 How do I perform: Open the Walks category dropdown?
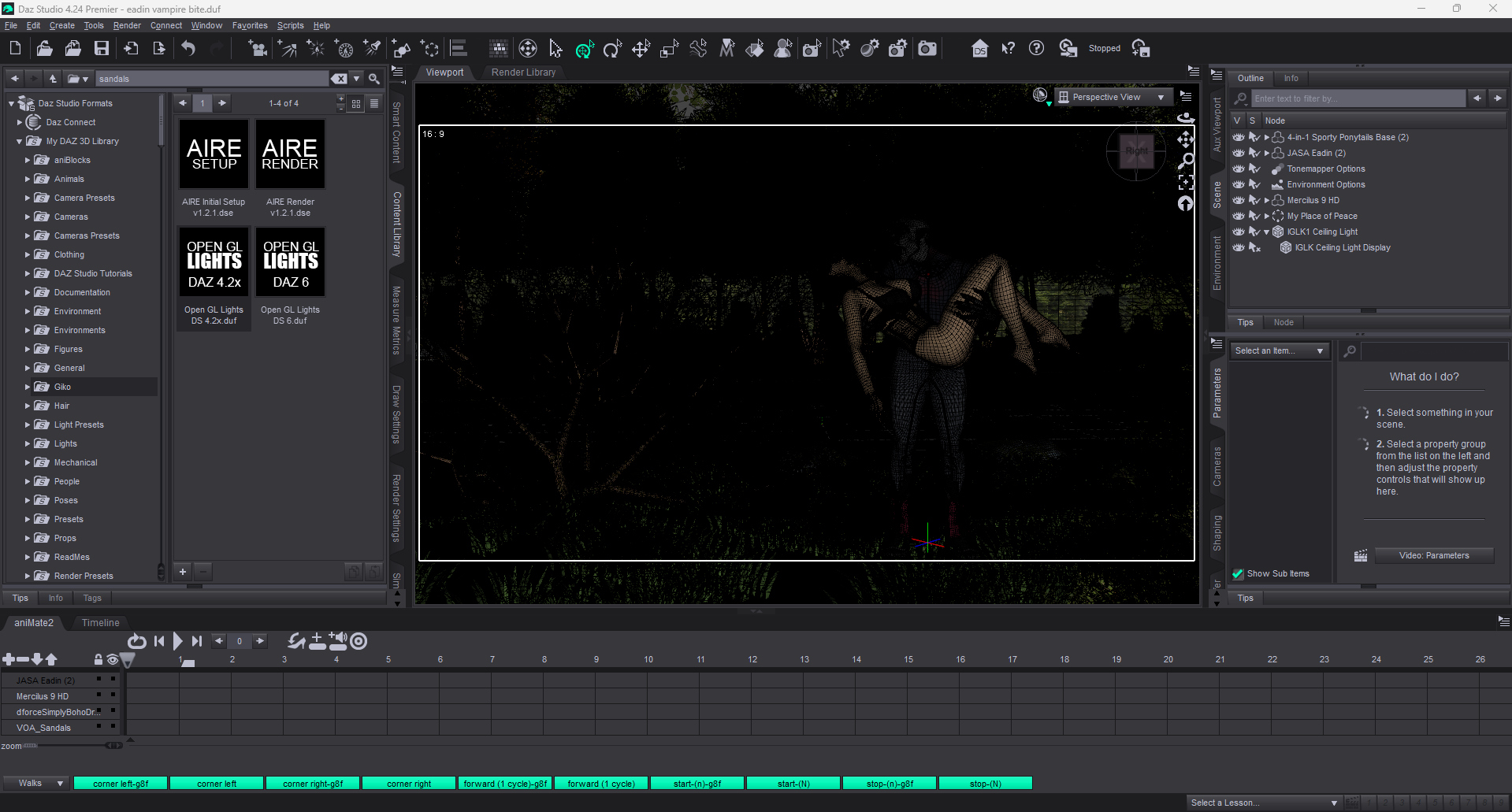pyautogui.click(x=35, y=783)
